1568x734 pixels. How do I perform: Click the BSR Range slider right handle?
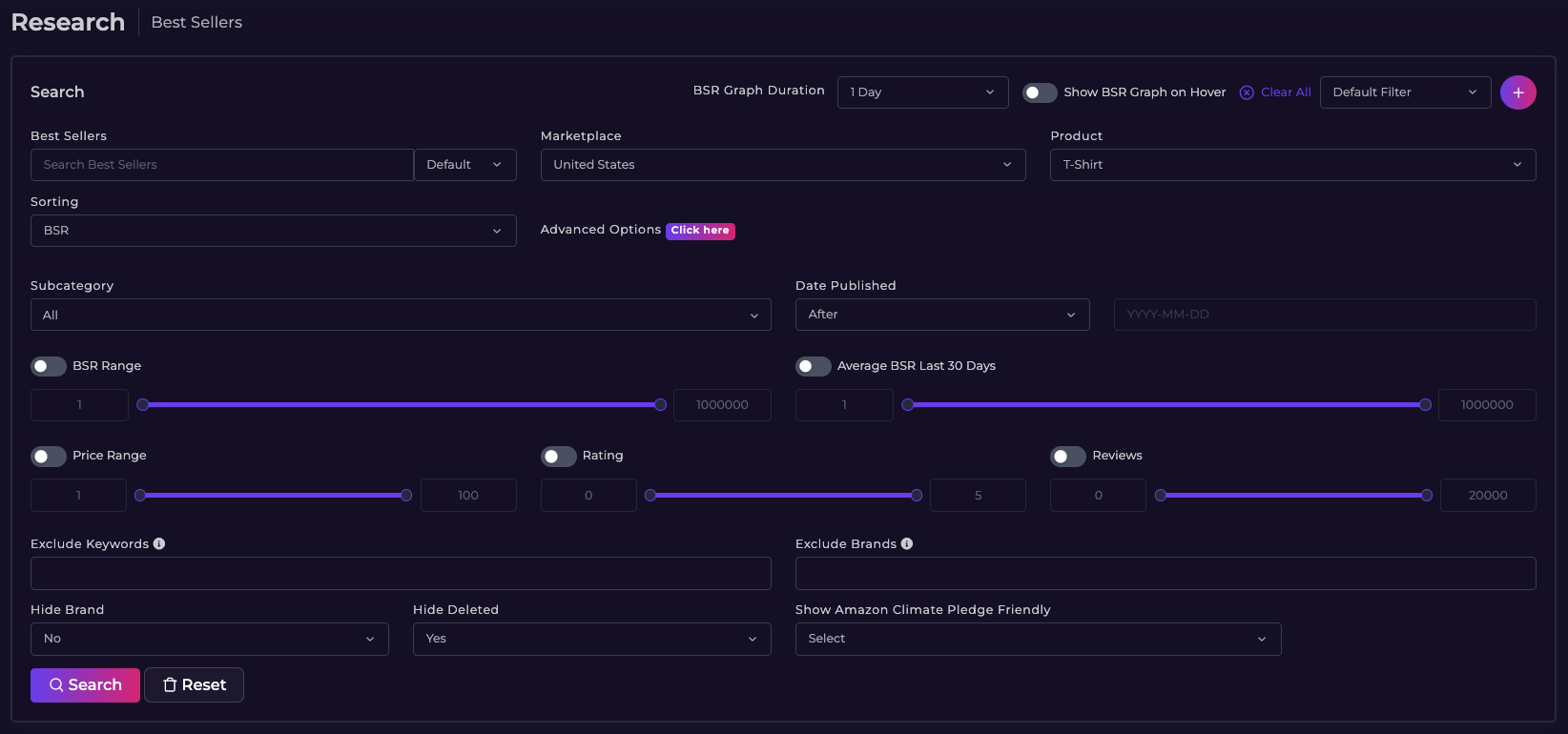(x=660, y=405)
